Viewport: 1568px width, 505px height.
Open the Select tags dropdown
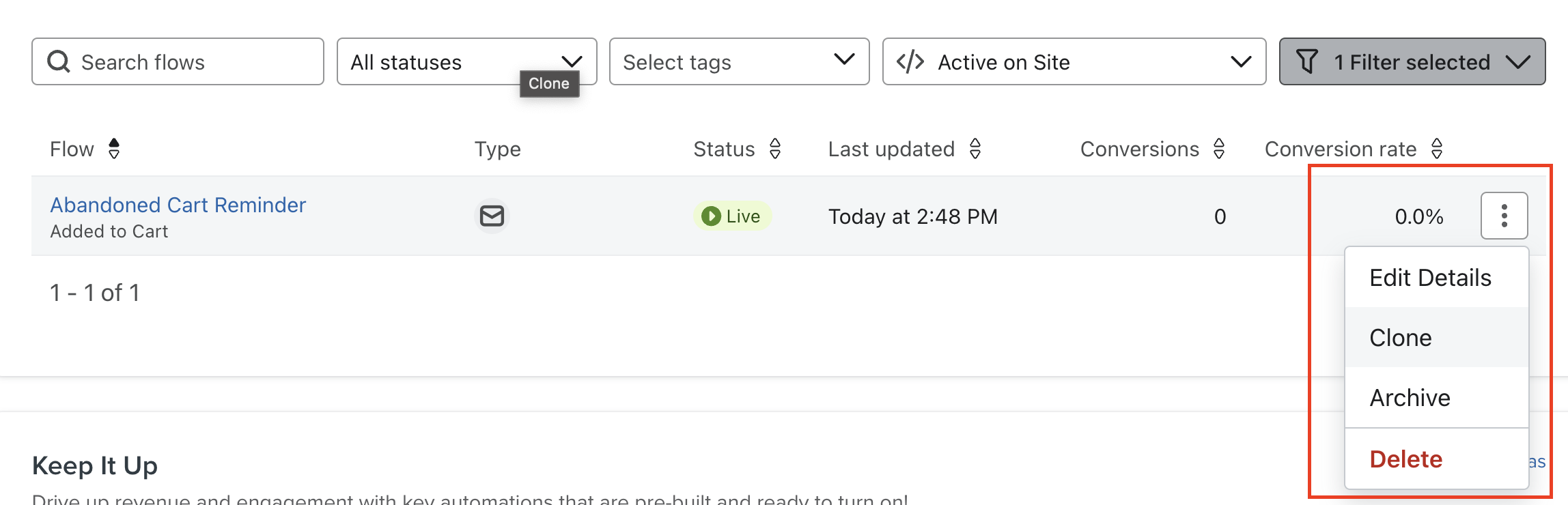point(739,61)
